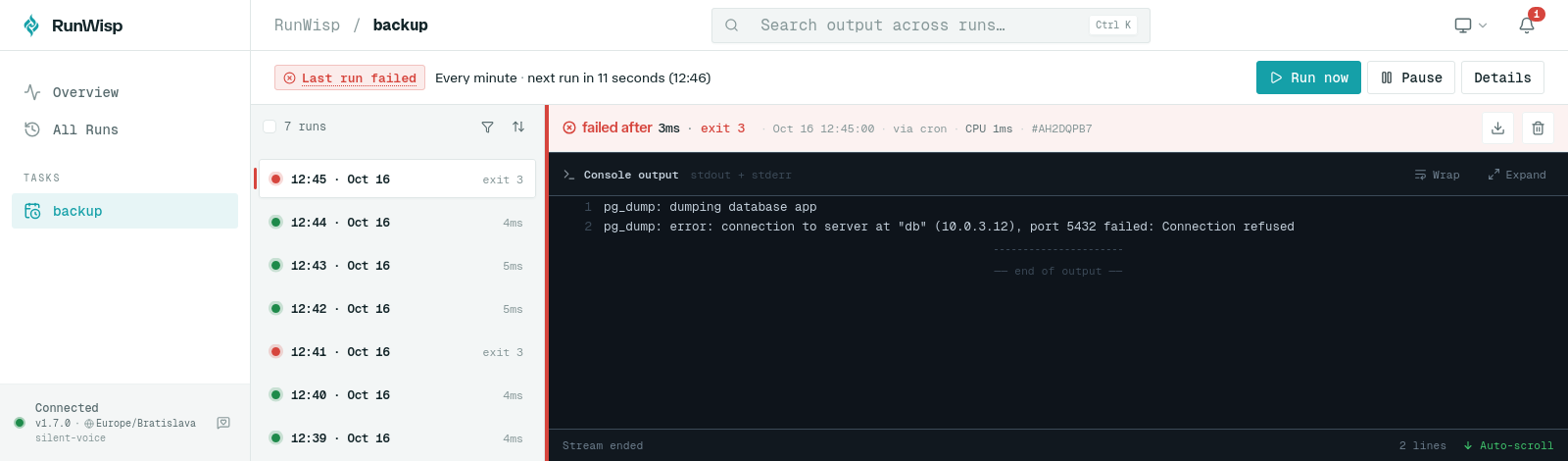This screenshot has width=1568, height=461.
Task: Expand the console output panel
Action: point(1517,175)
